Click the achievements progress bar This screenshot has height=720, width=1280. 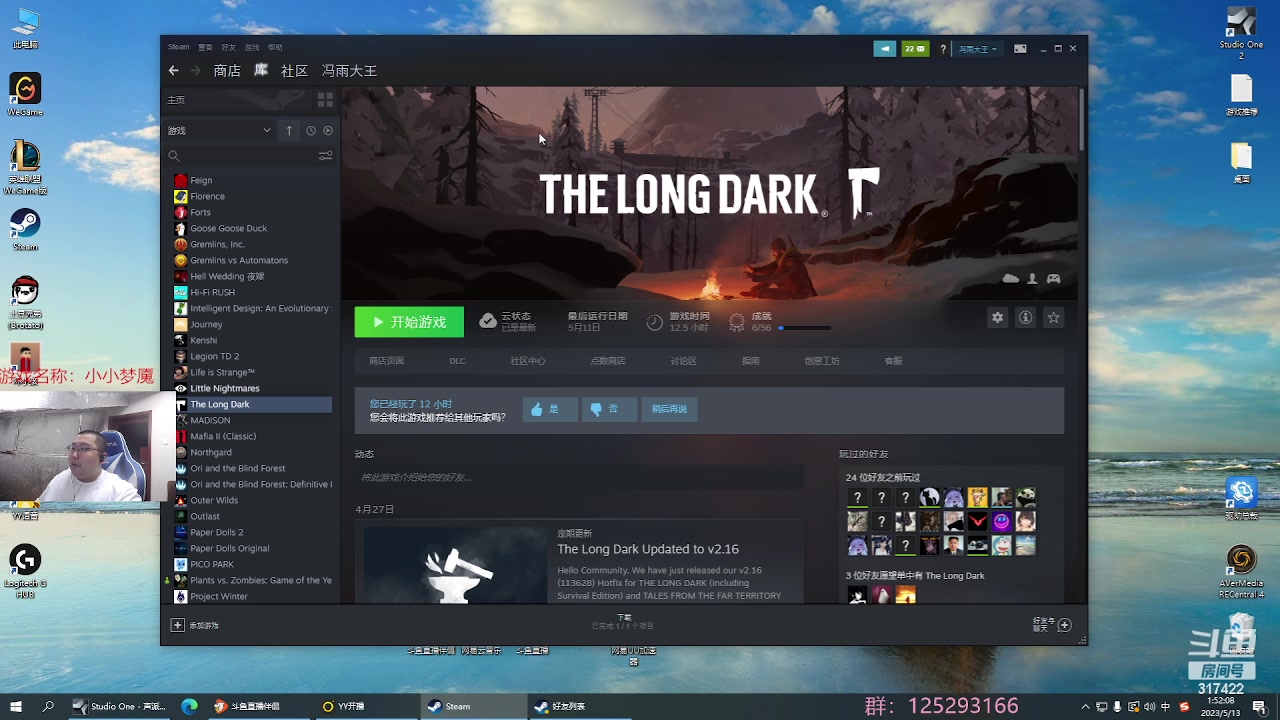(805, 328)
